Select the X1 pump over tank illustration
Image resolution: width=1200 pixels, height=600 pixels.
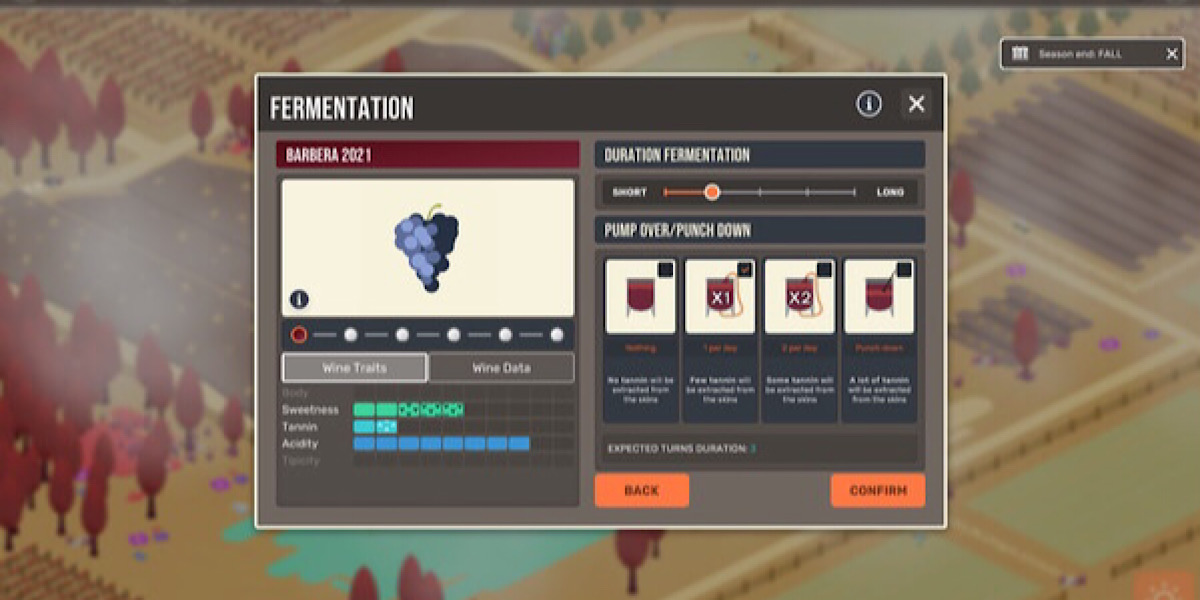click(x=719, y=298)
